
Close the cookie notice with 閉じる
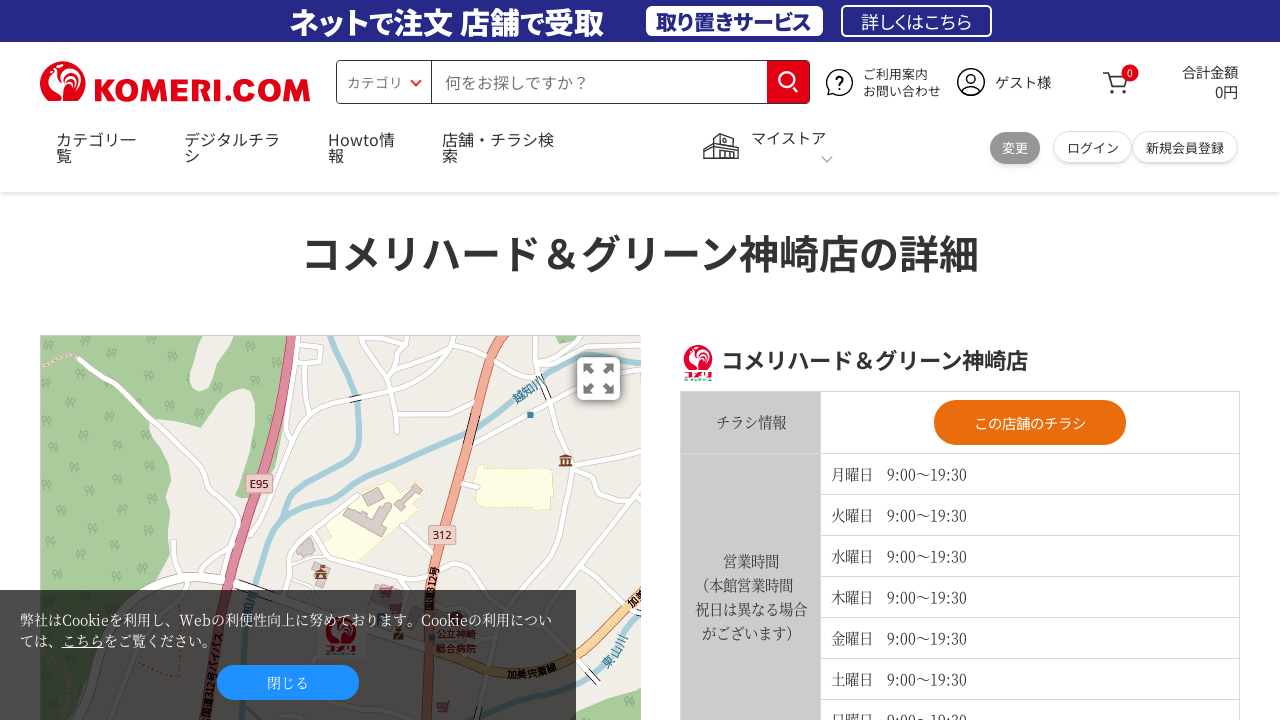pyautogui.click(x=288, y=683)
